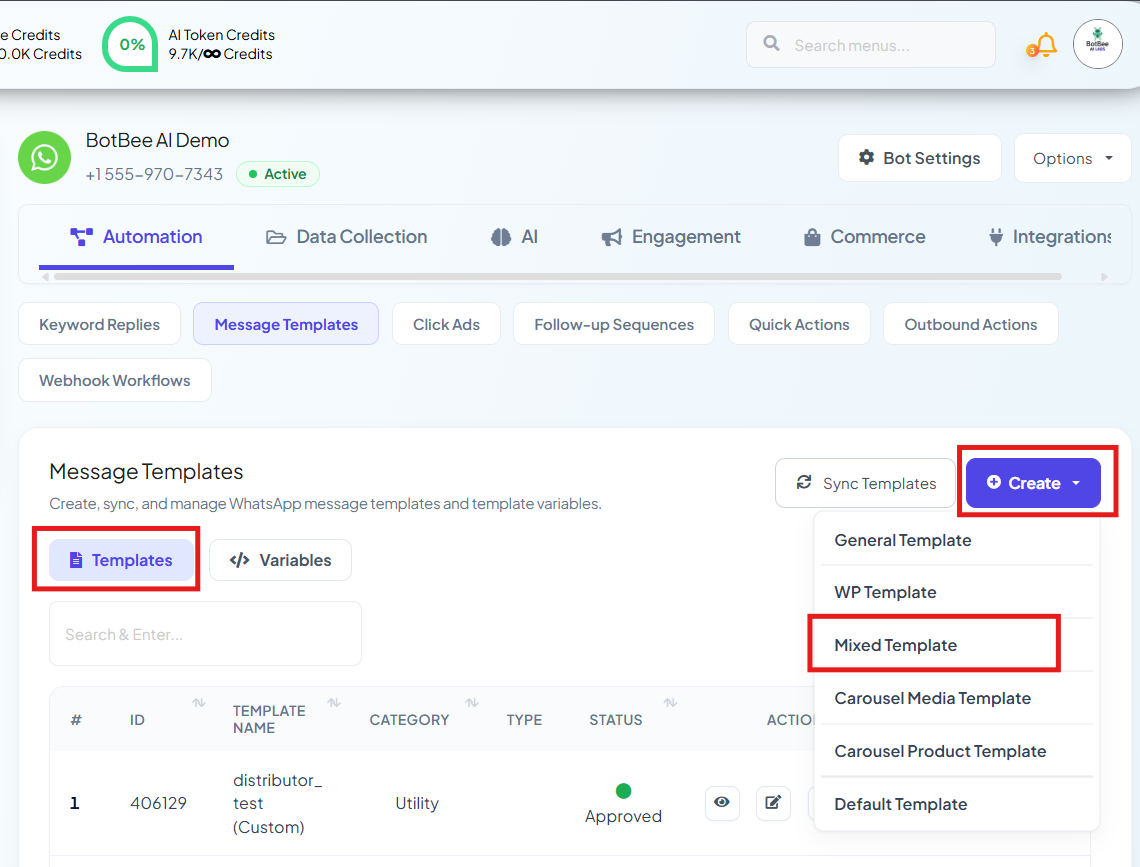Open the Commerce tab
This screenshot has height=867, width=1140.
tap(864, 237)
